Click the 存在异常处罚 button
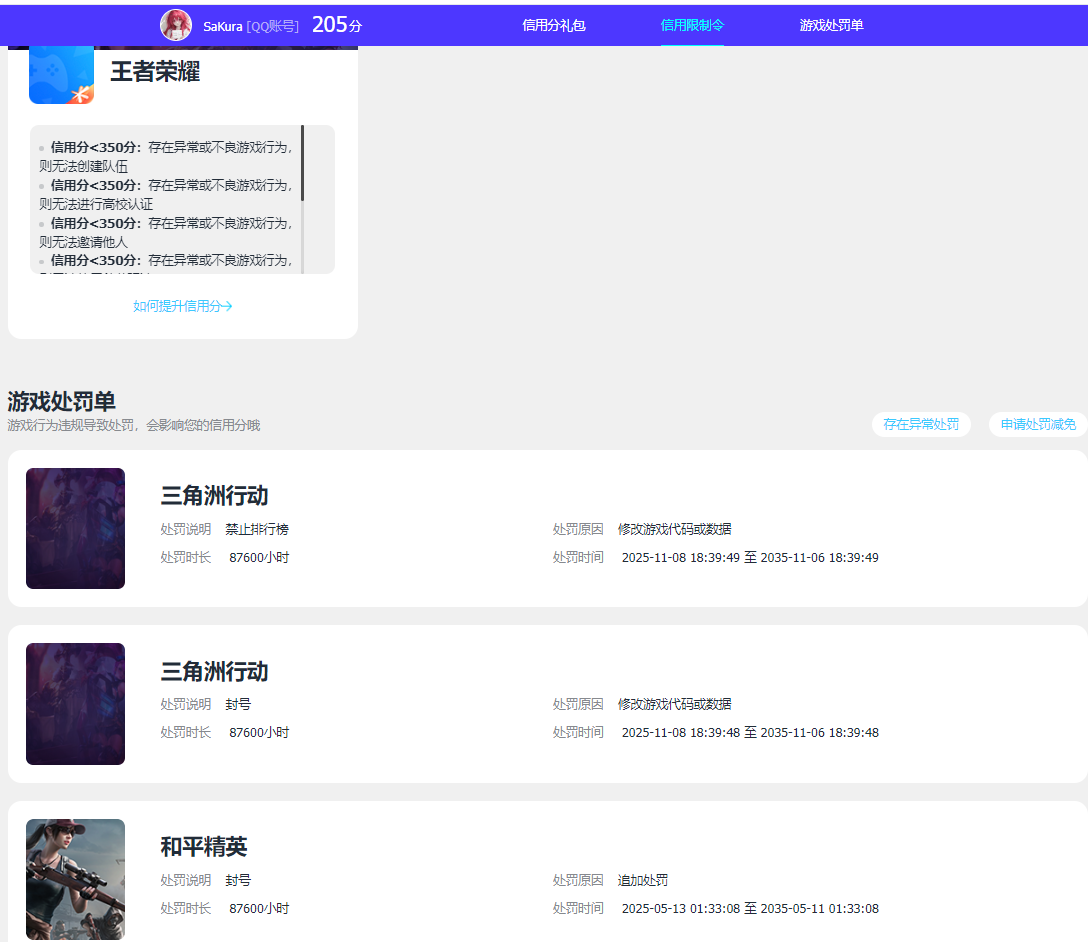Viewport: 1088px width, 942px height. (921, 424)
